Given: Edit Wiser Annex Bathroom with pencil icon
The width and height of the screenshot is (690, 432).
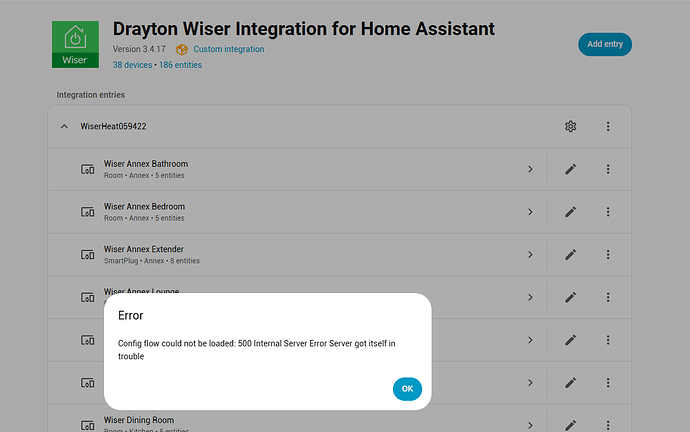Looking at the screenshot, I should point(570,169).
